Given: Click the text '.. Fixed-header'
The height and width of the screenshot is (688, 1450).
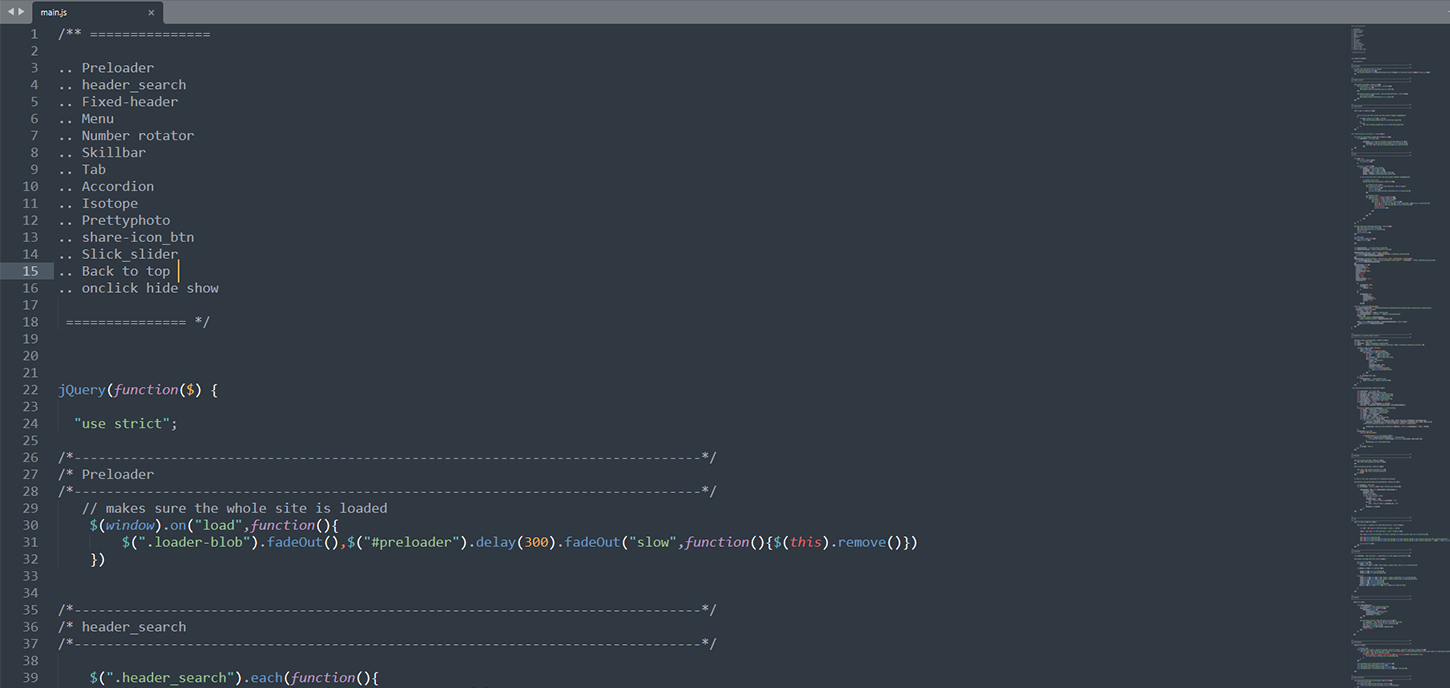Looking at the screenshot, I should click(118, 102).
